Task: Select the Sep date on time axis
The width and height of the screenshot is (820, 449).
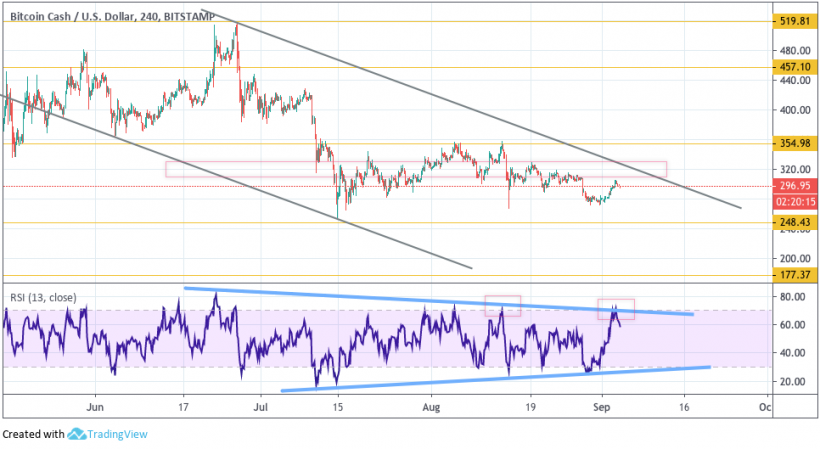Action: [x=601, y=408]
